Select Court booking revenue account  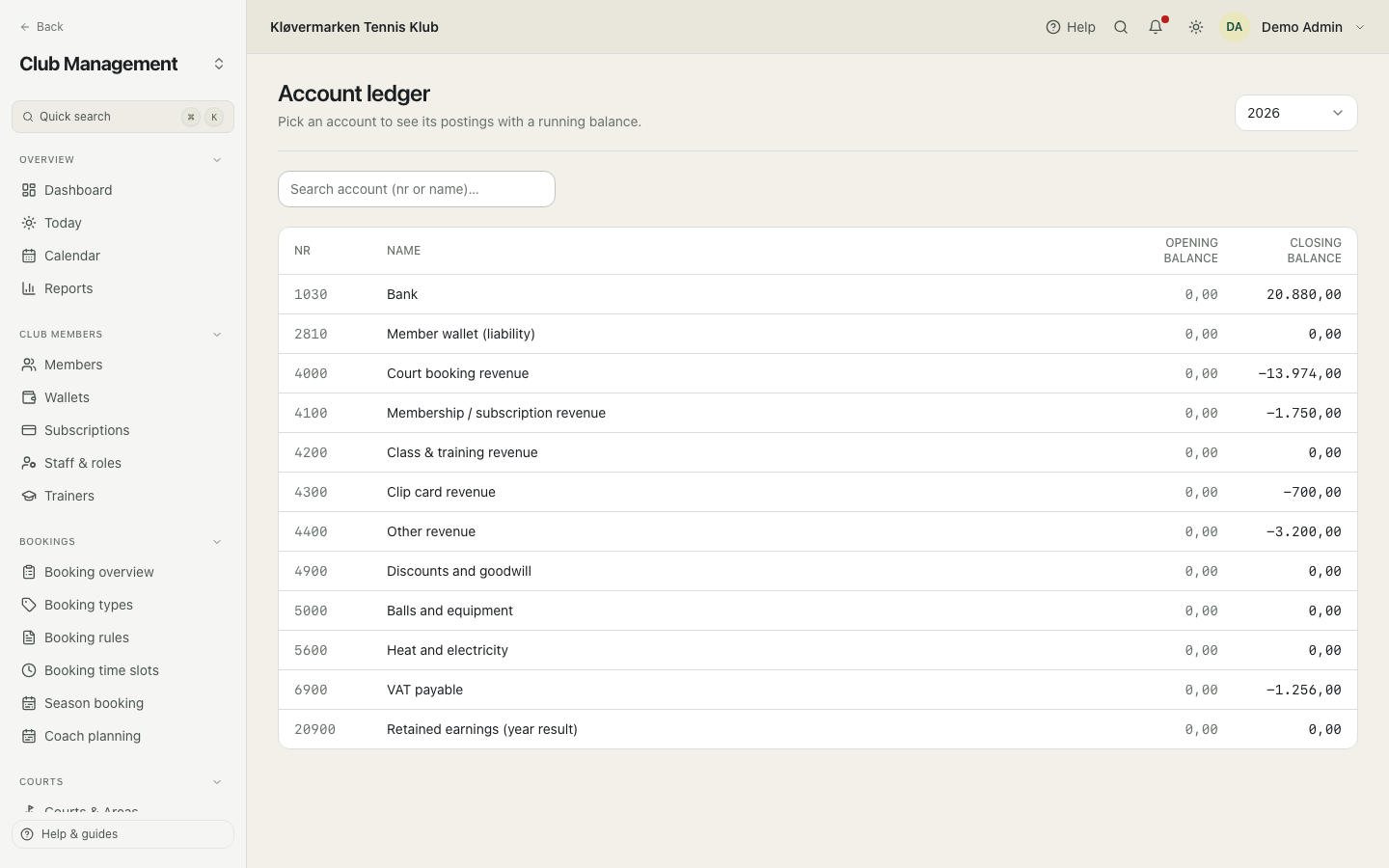[x=818, y=373]
